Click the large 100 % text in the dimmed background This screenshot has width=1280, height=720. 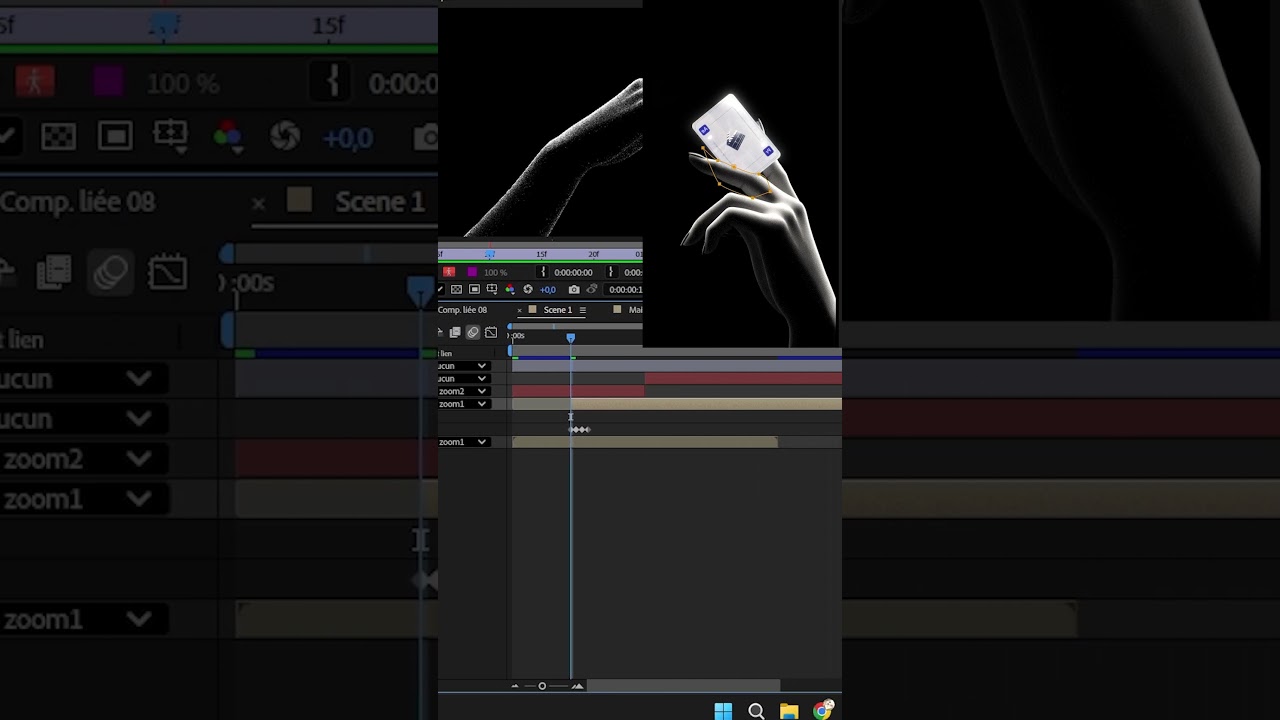[182, 84]
